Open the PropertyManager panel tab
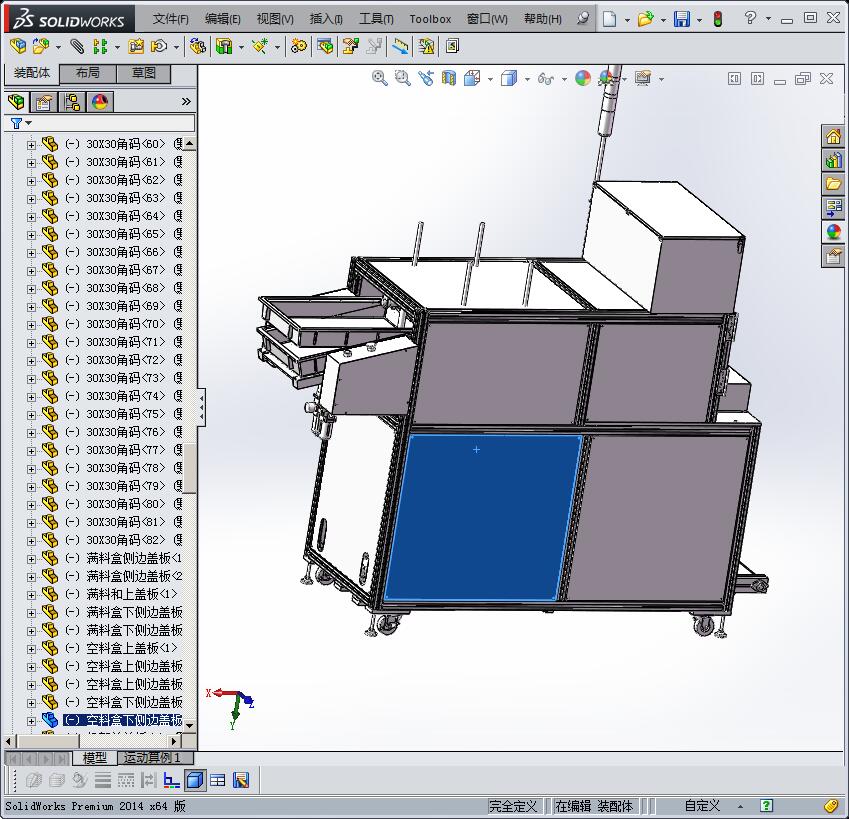Image resolution: width=849 pixels, height=819 pixels. coord(44,102)
